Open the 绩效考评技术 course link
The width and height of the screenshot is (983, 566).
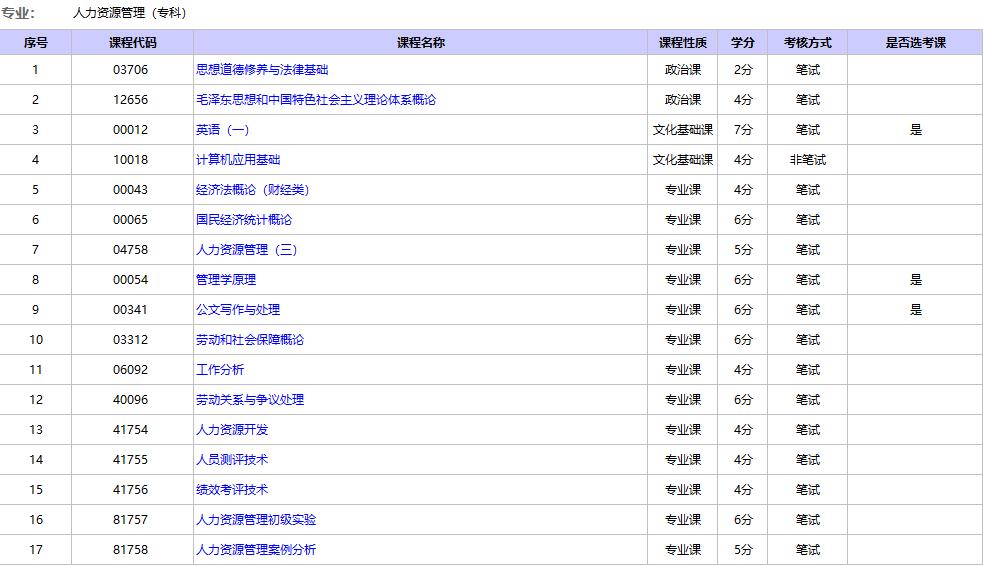pos(232,490)
